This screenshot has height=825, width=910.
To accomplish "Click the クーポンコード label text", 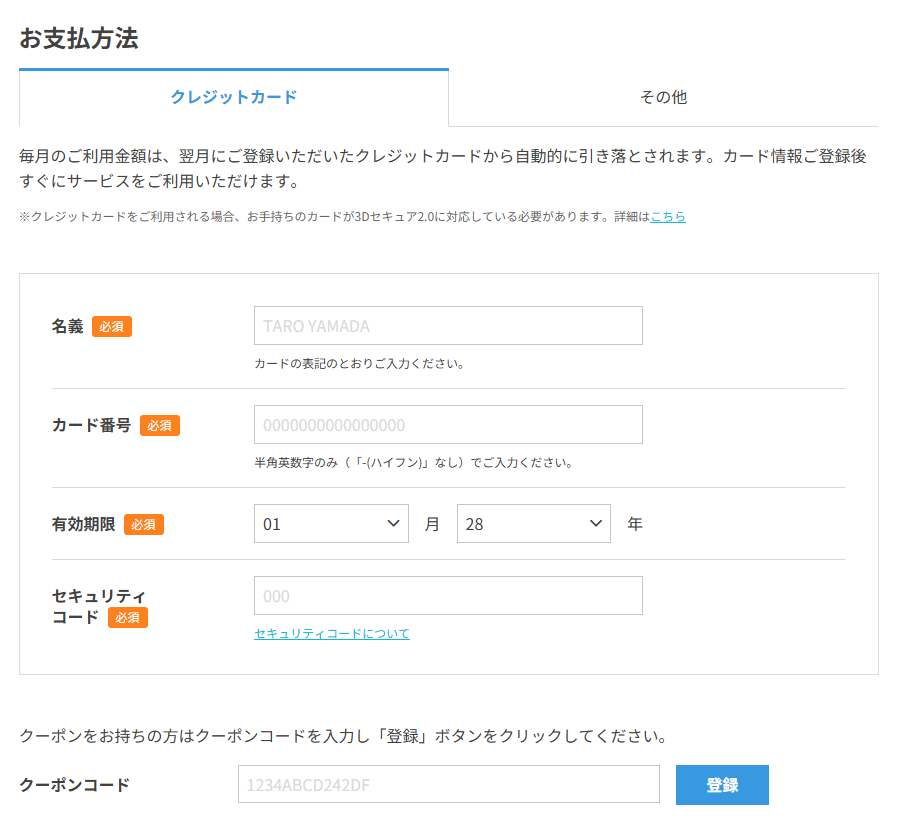I will [74, 785].
